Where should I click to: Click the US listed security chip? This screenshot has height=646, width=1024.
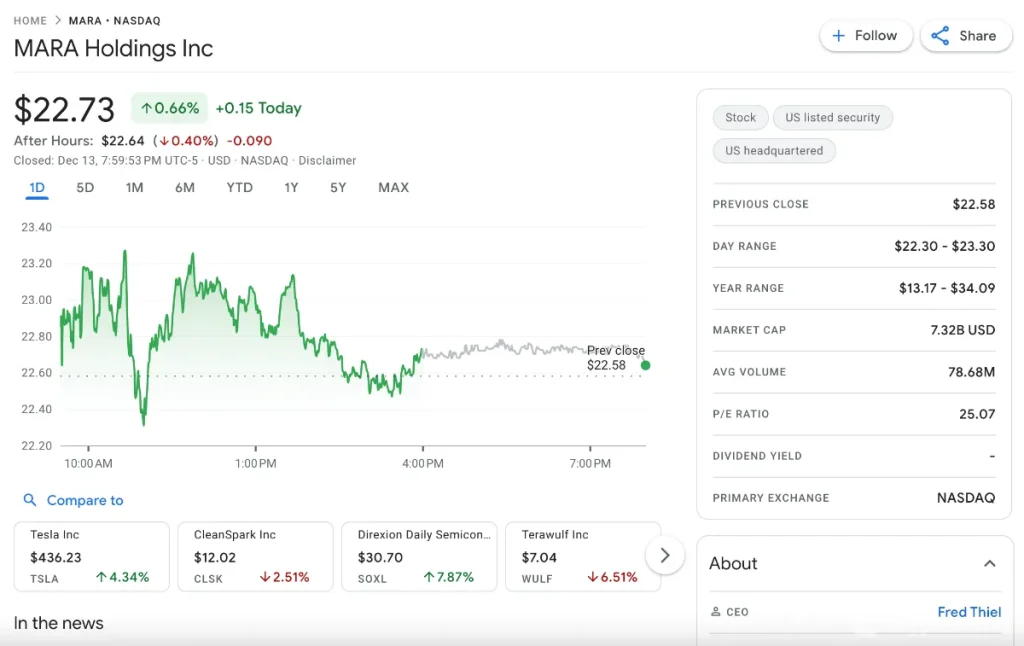pyautogui.click(x=833, y=118)
